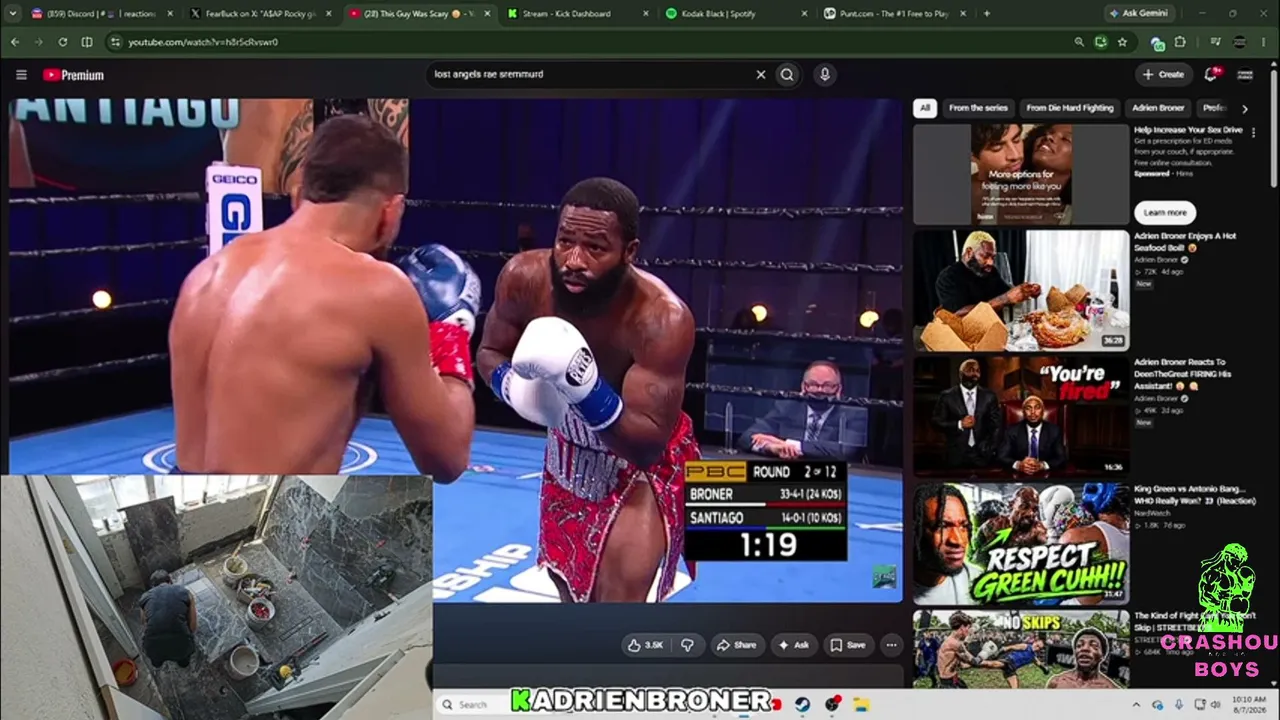Open the browser extensions puzzle icon
The image size is (1280, 720).
1180,42
